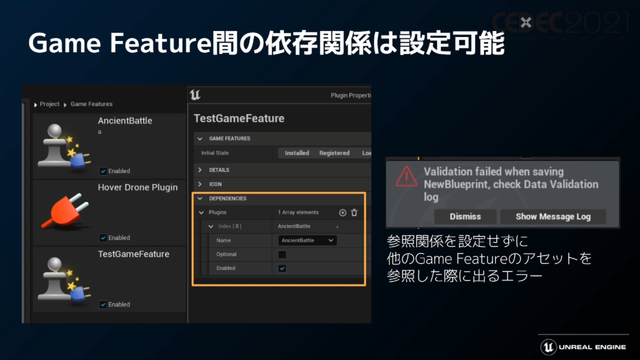The width and height of the screenshot is (640, 360).
Task: Click the Loaded initial state option
Action: click(366, 153)
